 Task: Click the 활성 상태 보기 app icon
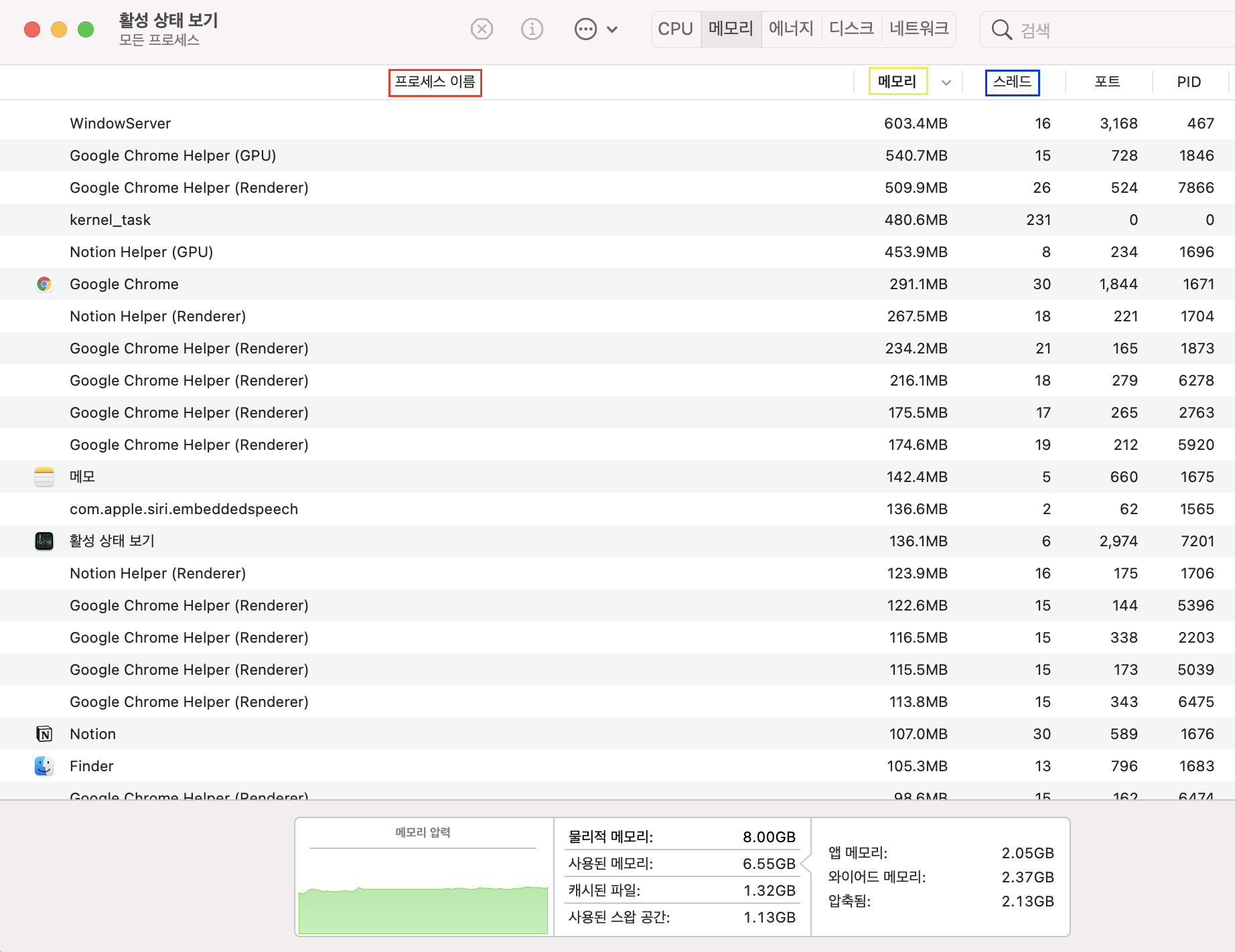(44, 541)
